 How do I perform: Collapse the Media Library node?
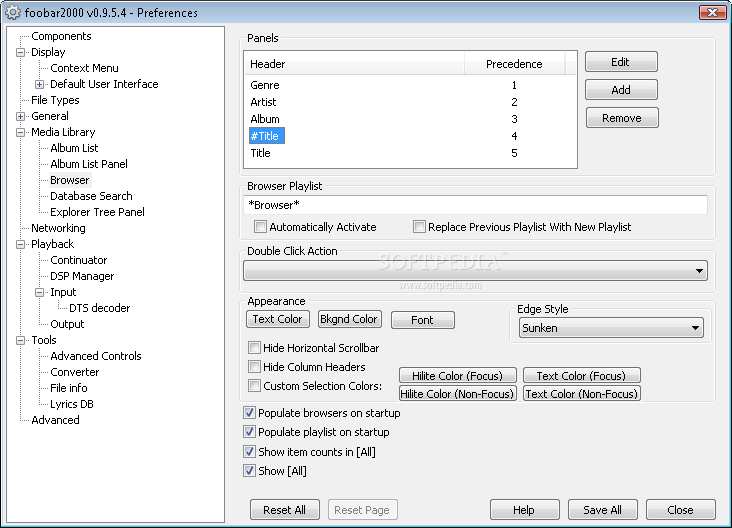tap(20, 133)
